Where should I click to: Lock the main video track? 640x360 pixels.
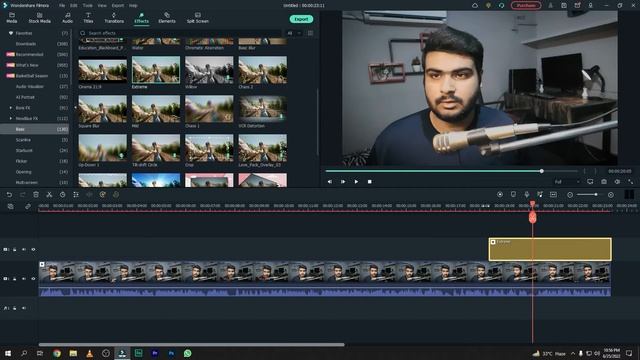(x=14, y=279)
